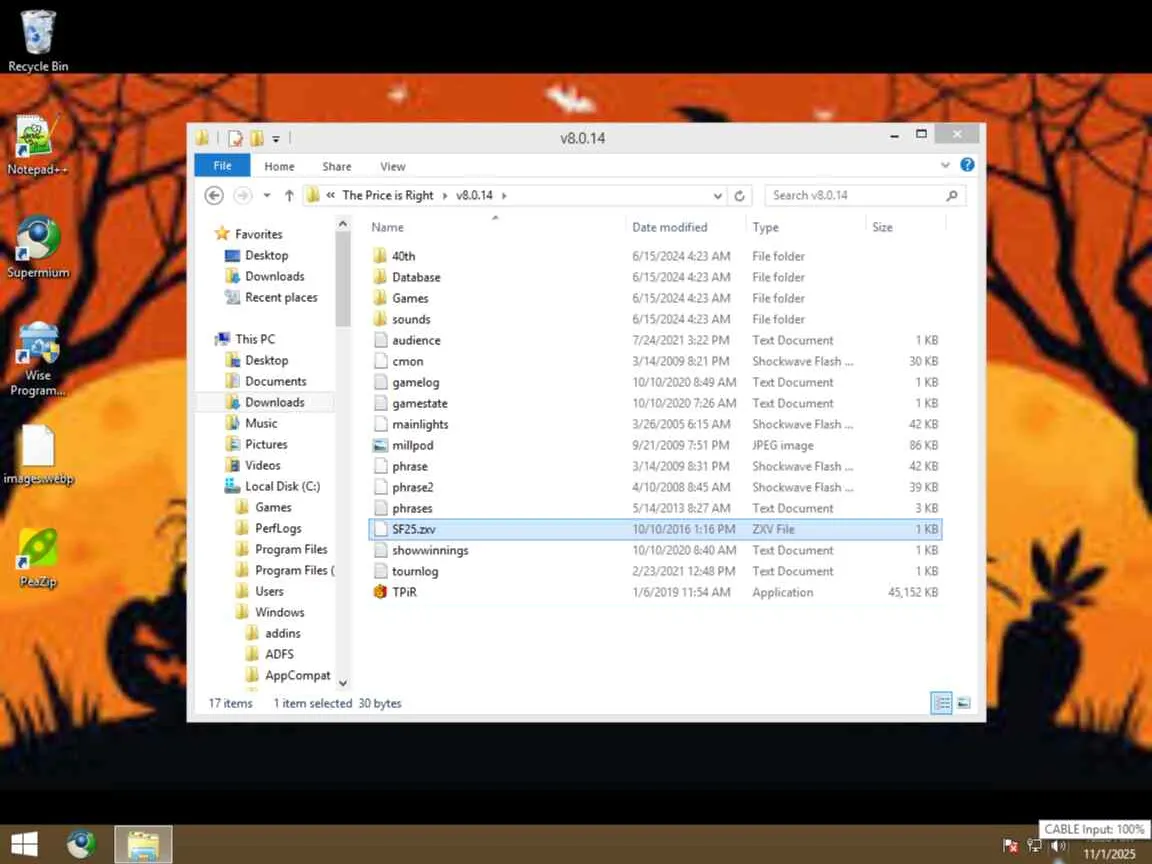Open Customize Quick Access Toolbar dropdown
Image resolution: width=1152 pixels, height=864 pixels.
click(276, 138)
